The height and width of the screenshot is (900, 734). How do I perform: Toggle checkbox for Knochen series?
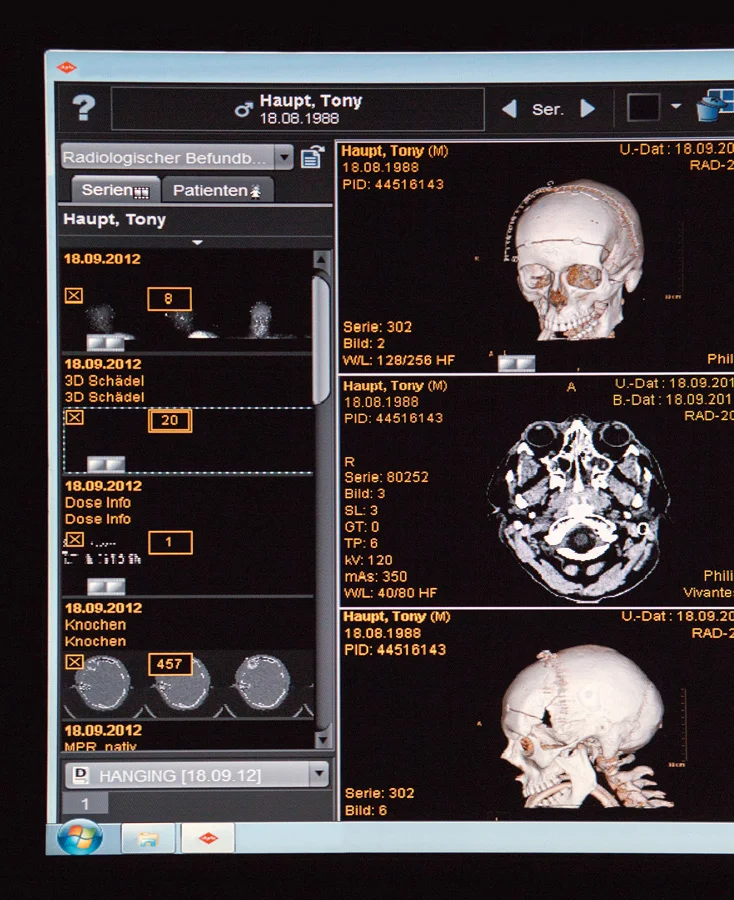tap(74, 662)
